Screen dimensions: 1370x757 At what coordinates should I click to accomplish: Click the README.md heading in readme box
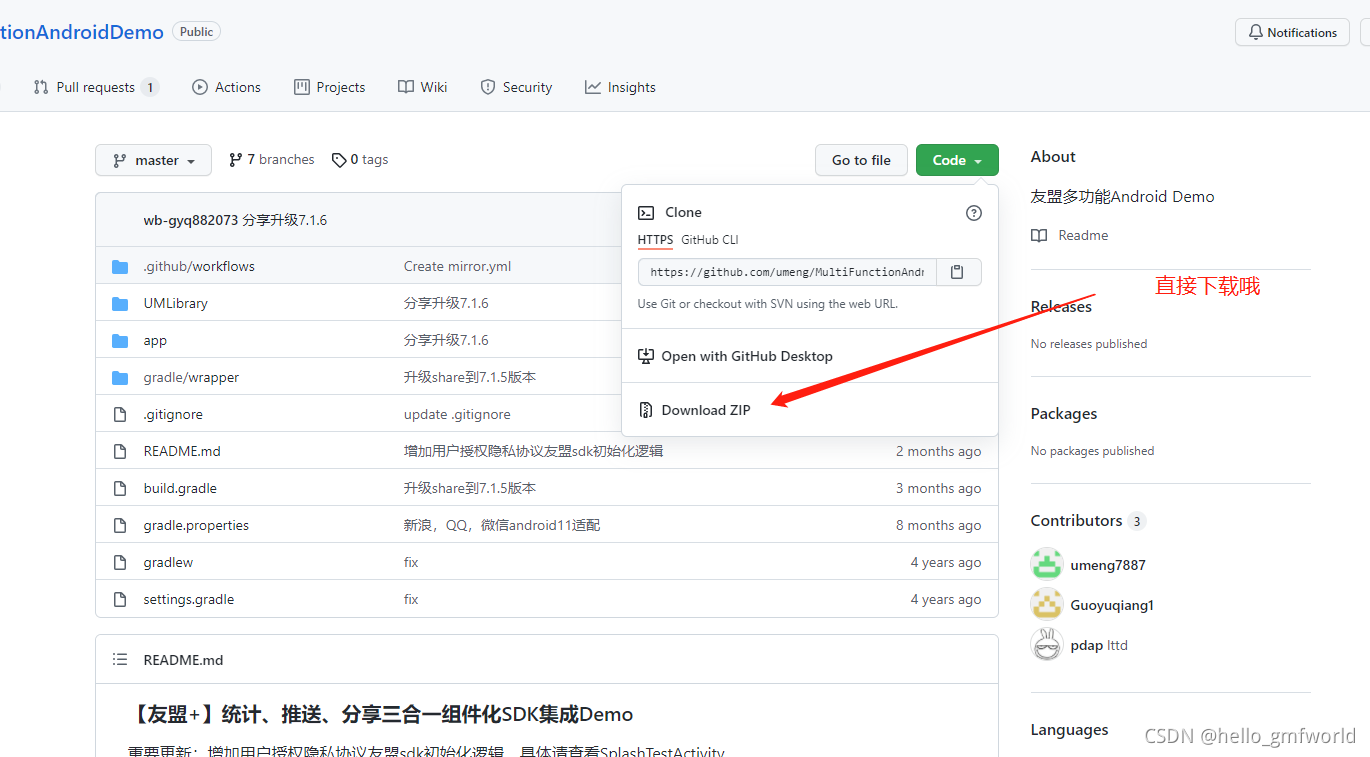coord(183,660)
